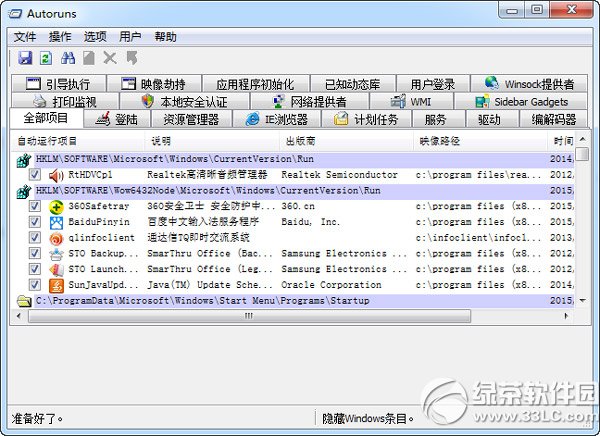The width and height of the screenshot is (600, 436).
Task: Open the 文件 menu
Action: point(25,37)
